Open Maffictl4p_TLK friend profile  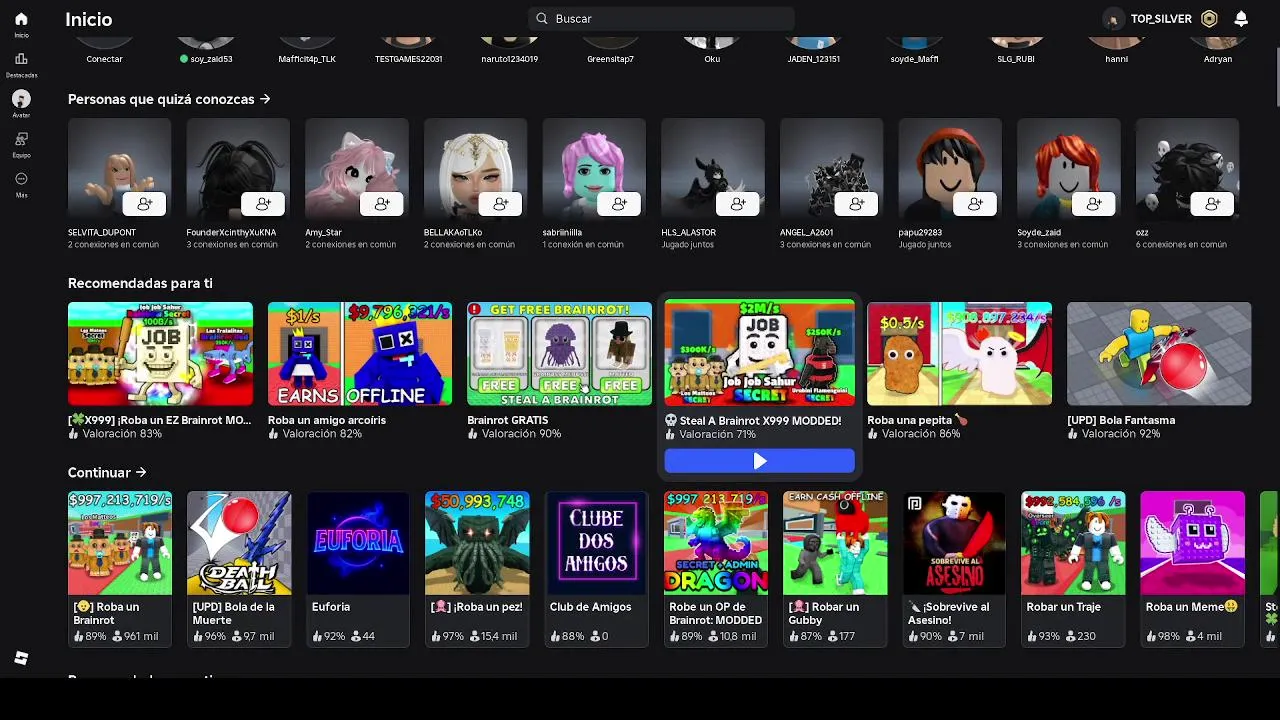(307, 50)
